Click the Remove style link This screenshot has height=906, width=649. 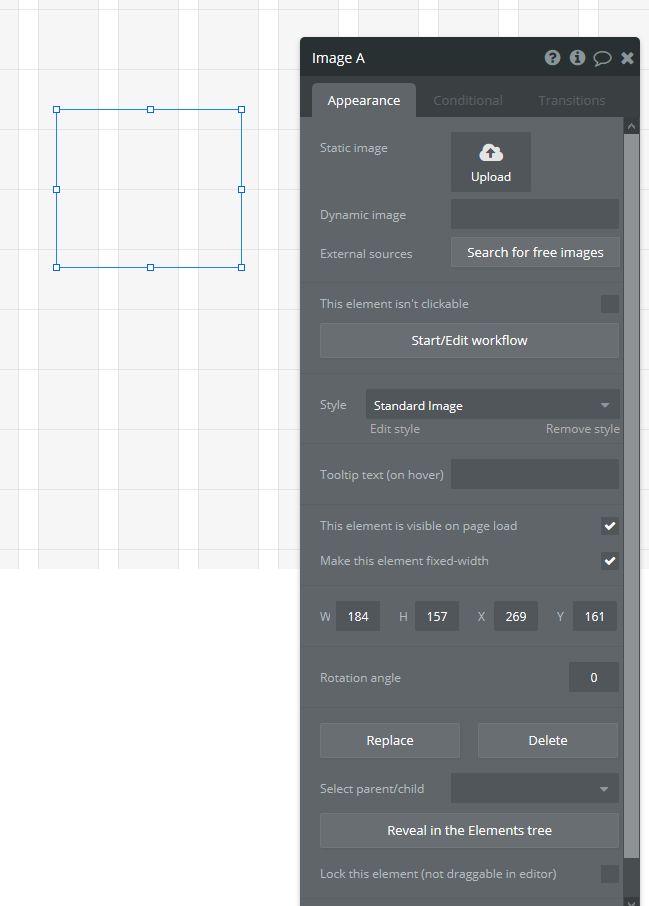coord(583,429)
